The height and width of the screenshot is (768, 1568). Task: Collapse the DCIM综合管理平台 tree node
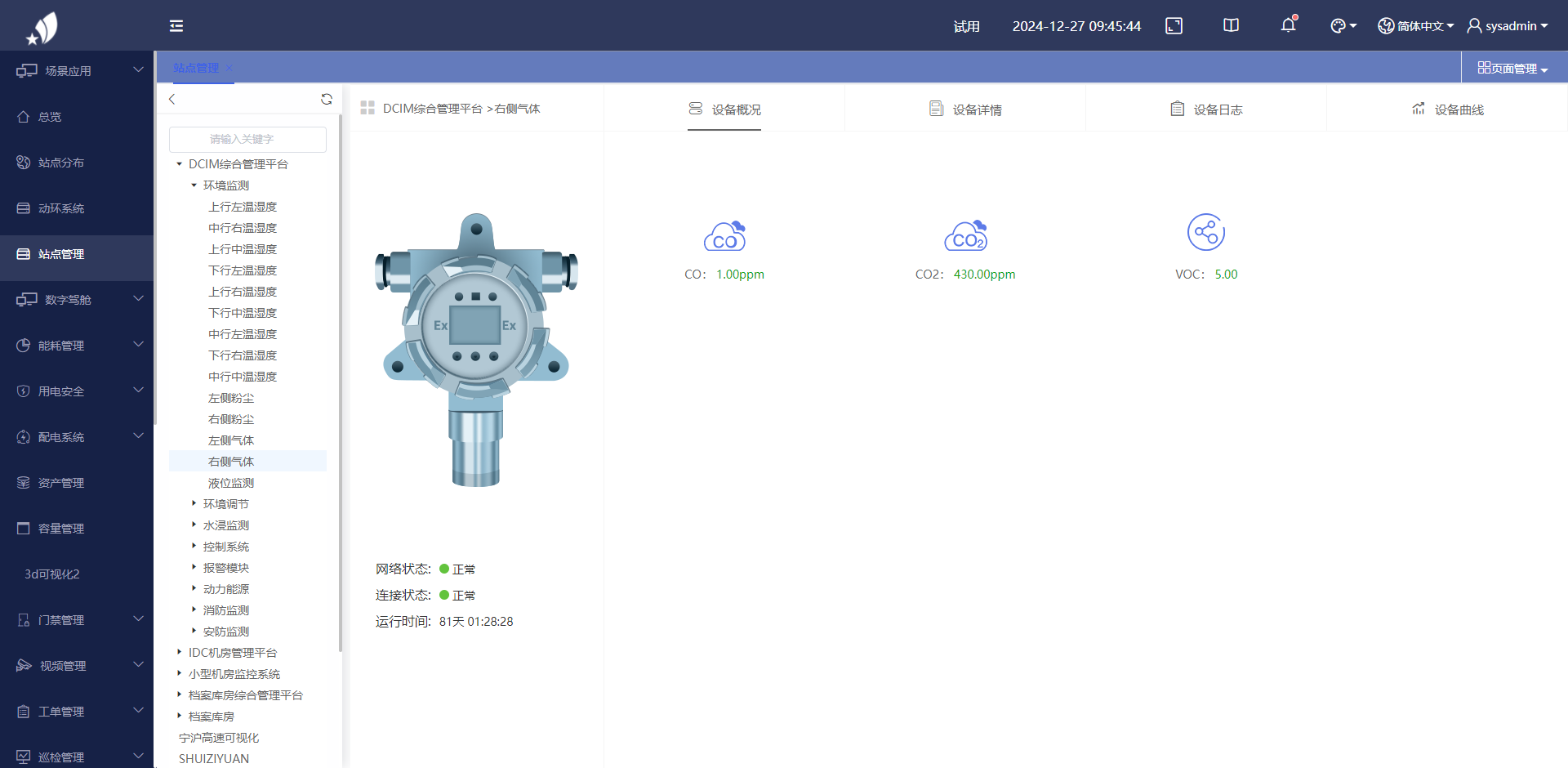point(179,164)
